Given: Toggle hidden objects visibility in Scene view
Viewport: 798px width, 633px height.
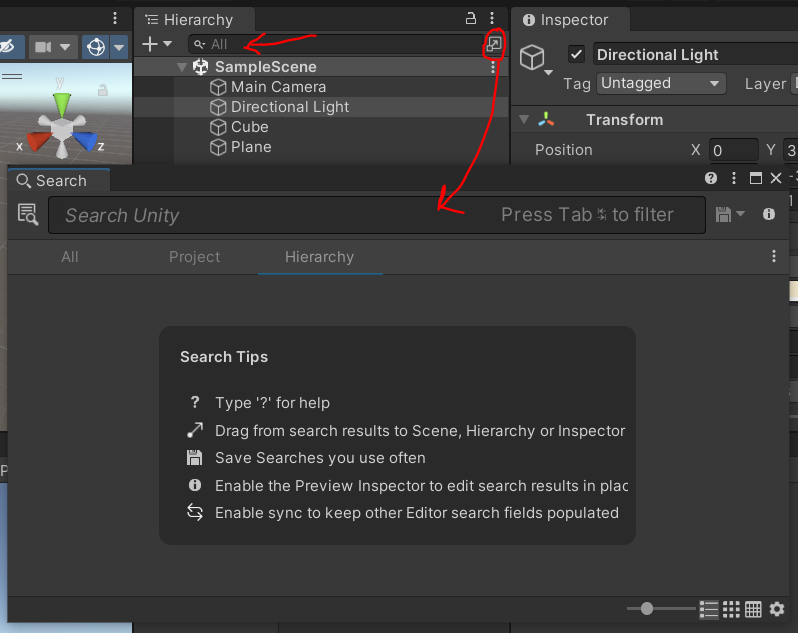Looking at the screenshot, I should point(8,47).
